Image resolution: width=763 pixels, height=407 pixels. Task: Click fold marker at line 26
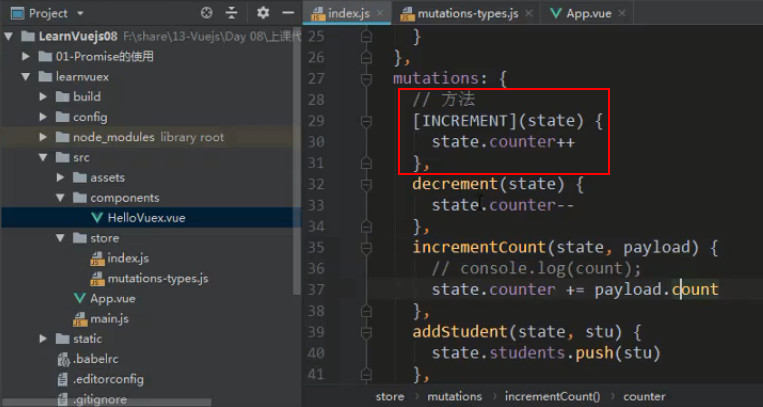[366, 57]
